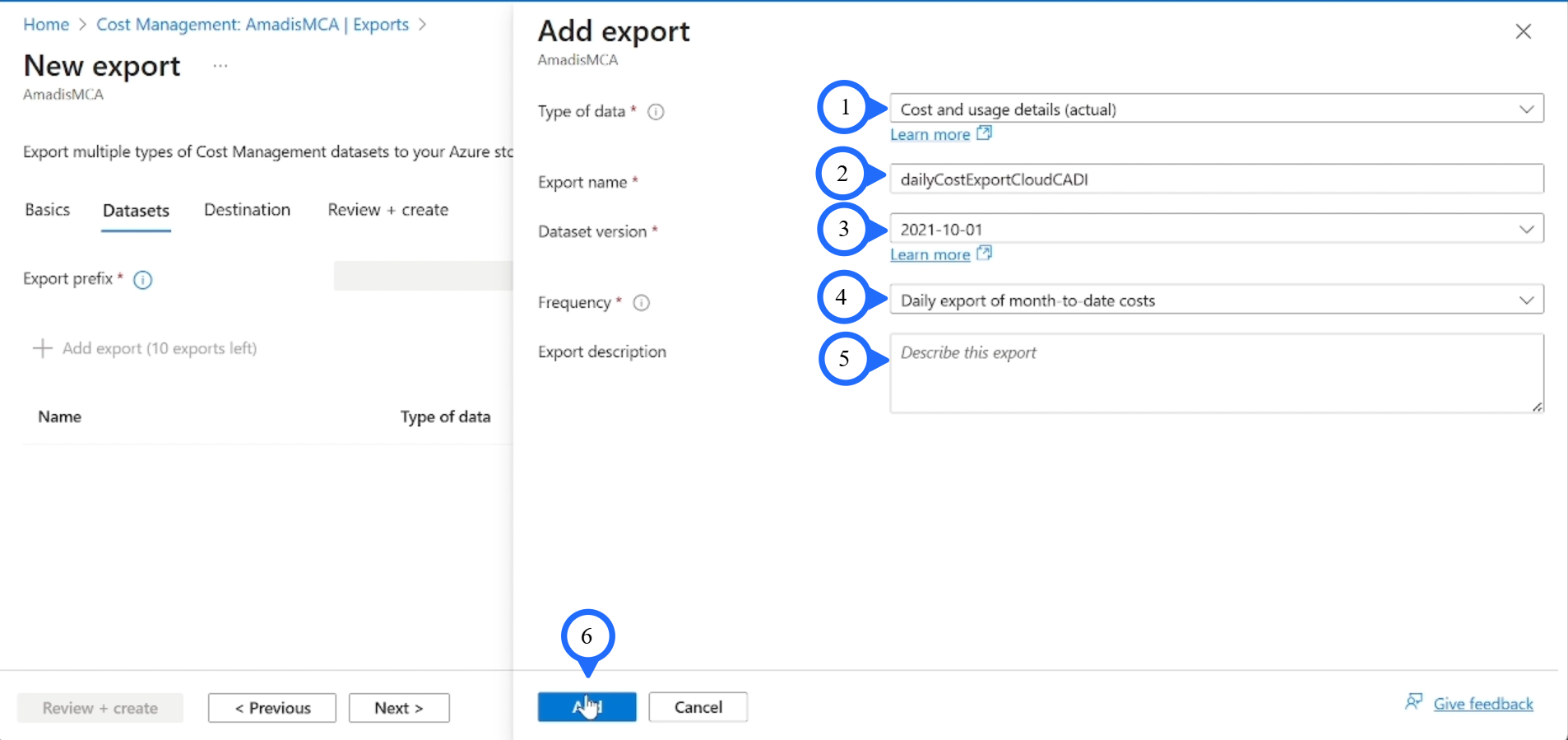
Task: Open Learn more link under Dataset version
Action: (x=930, y=255)
